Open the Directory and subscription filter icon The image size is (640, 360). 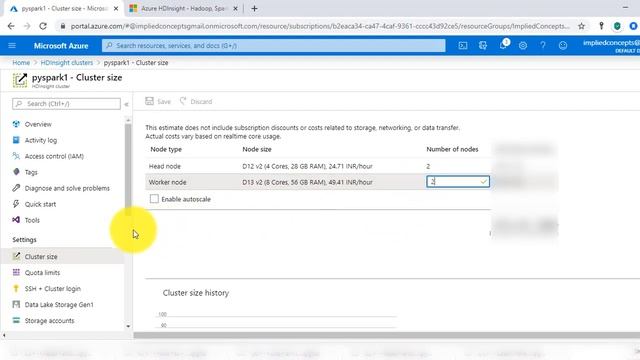pyautogui.click(x=482, y=45)
